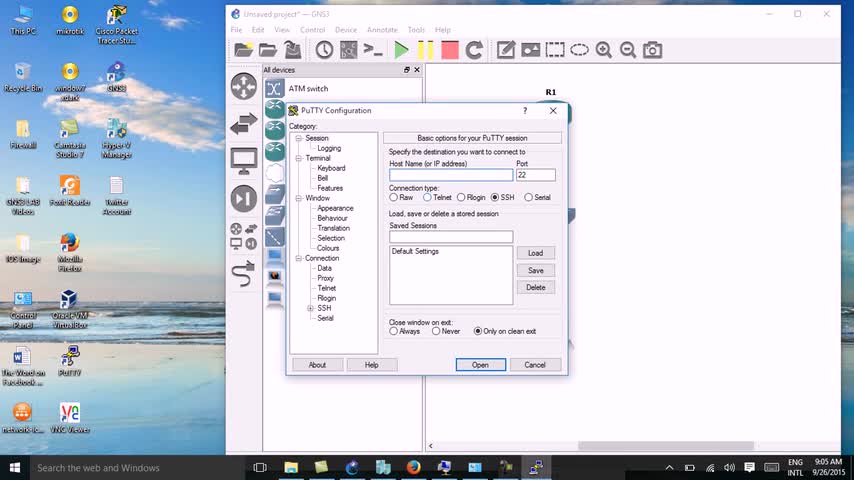
Task: Click the Zoom in magnifier icon
Action: [604, 50]
